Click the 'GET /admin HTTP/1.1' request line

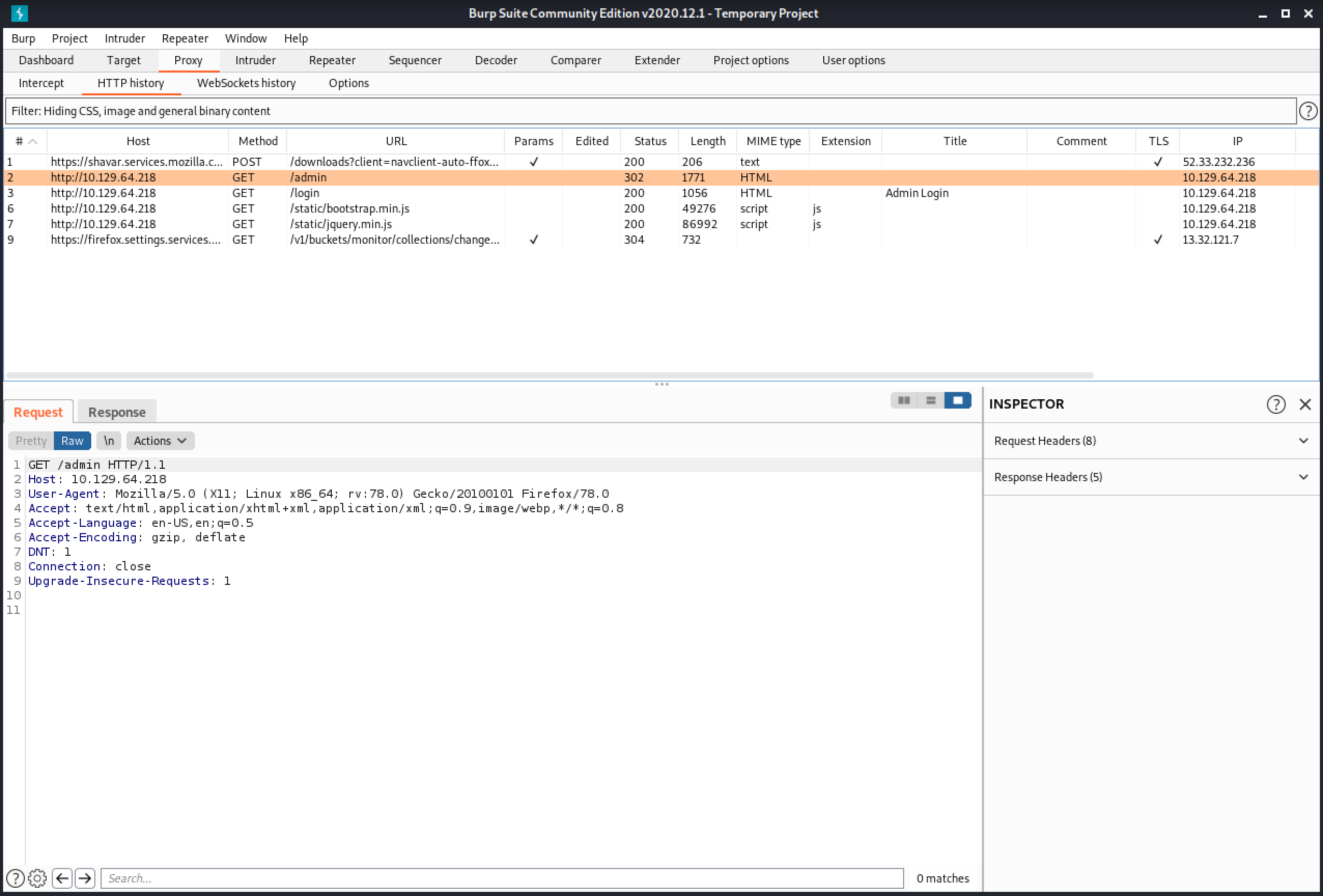[x=97, y=465]
